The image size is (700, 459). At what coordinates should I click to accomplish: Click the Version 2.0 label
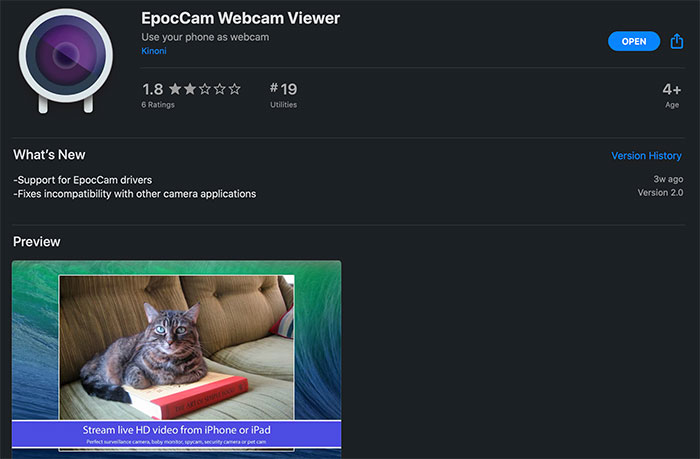pos(660,192)
